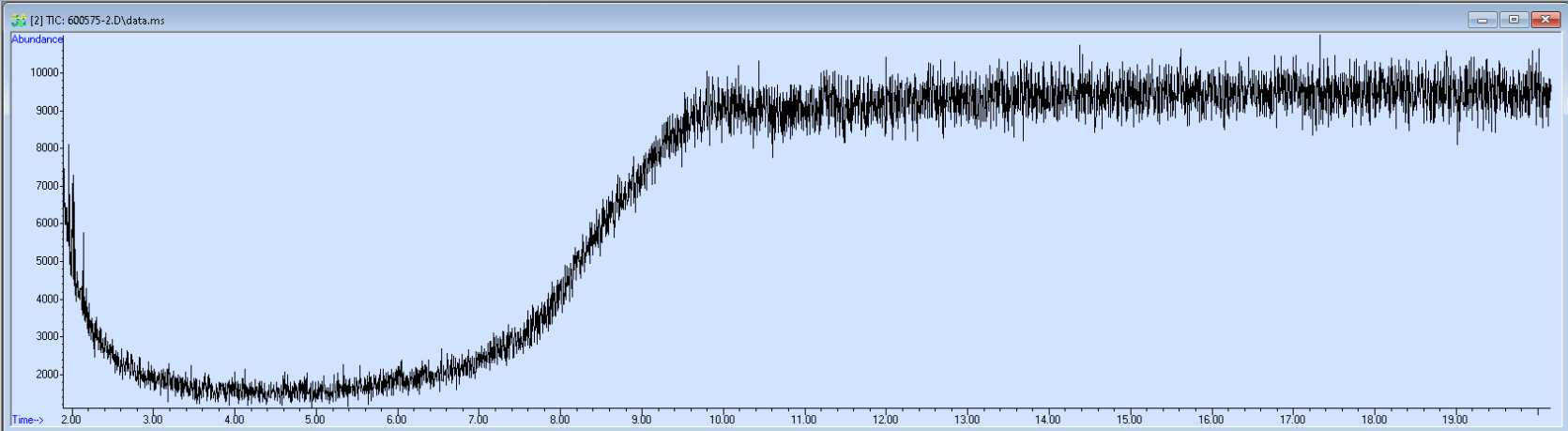Click the 'Abundance' y-axis label
The height and width of the screenshot is (431, 1568).
click(x=37, y=39)
